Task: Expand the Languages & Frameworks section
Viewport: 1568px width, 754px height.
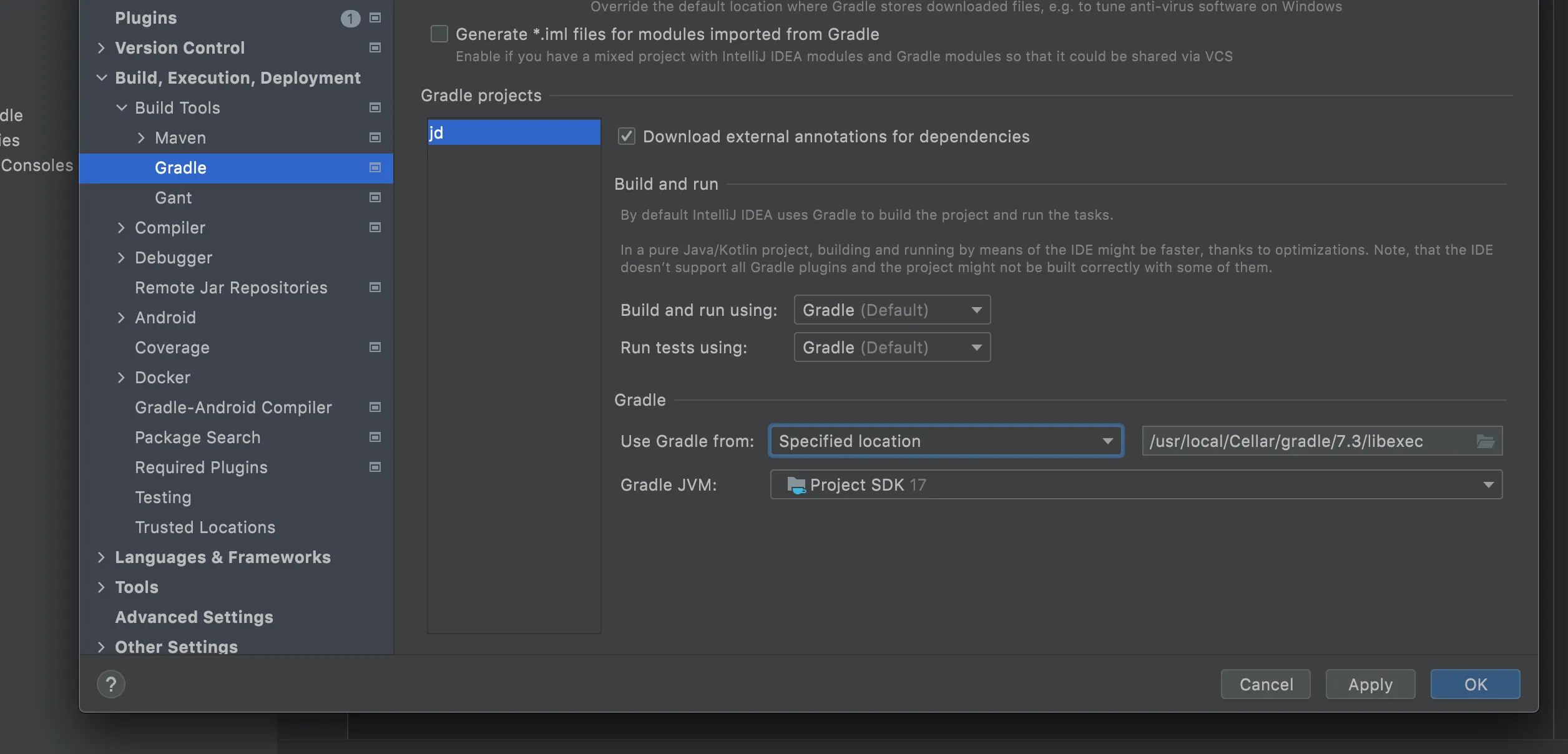Action: pyautogui.click(x=101, y=557)
